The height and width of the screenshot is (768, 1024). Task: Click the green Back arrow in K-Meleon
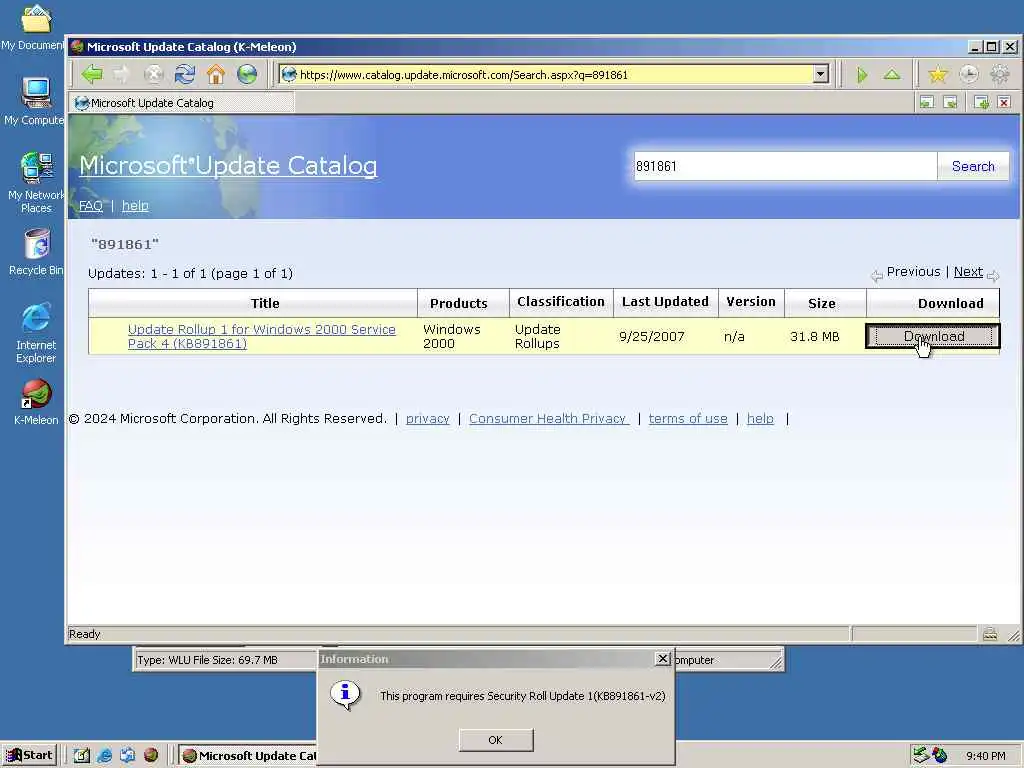[x=92, y=74]
